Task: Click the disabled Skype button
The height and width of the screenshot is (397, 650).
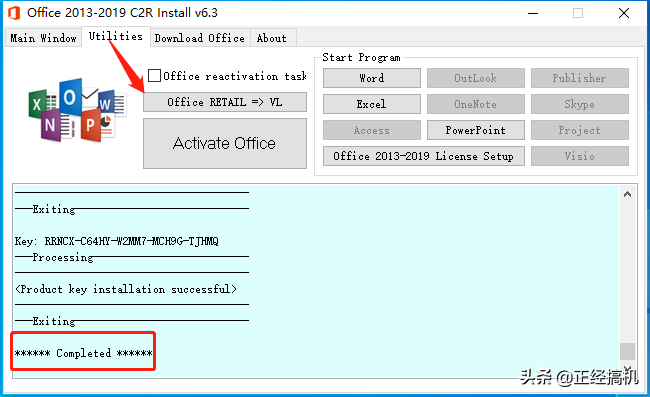Action: (580, 104)
